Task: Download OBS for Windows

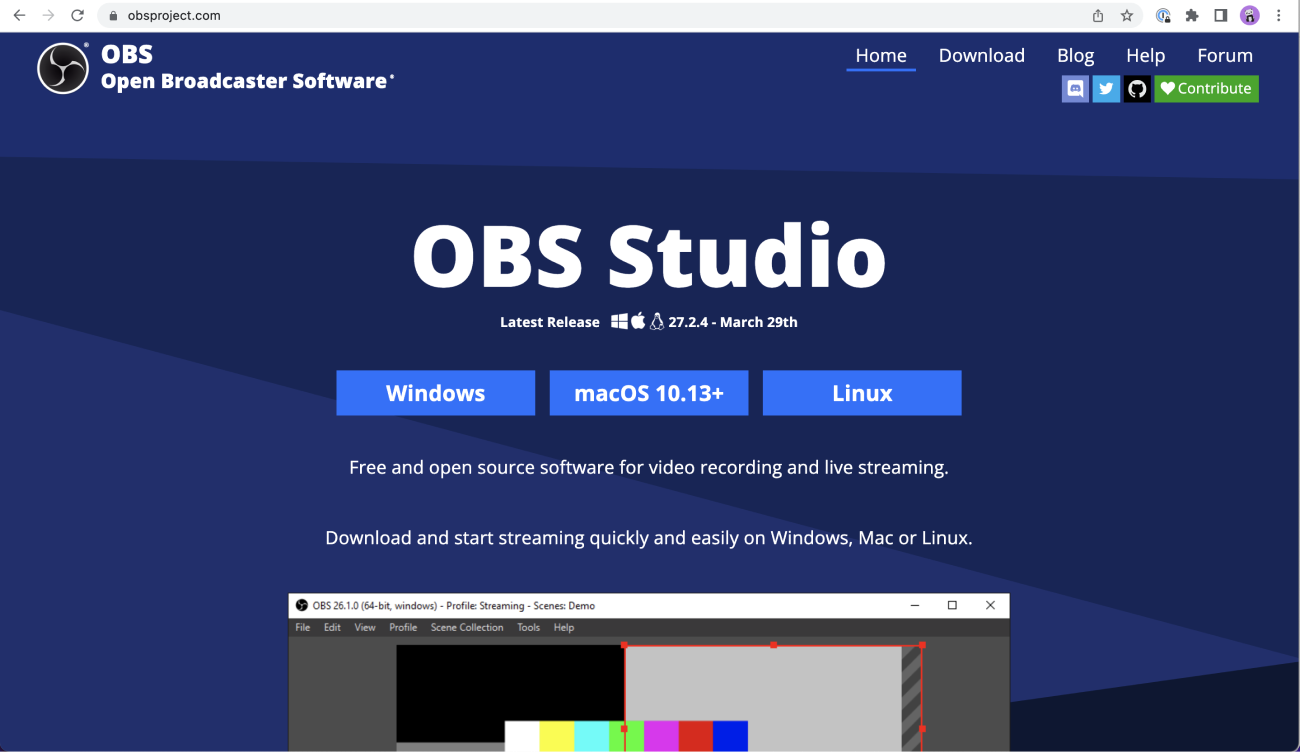Action: 435,393
